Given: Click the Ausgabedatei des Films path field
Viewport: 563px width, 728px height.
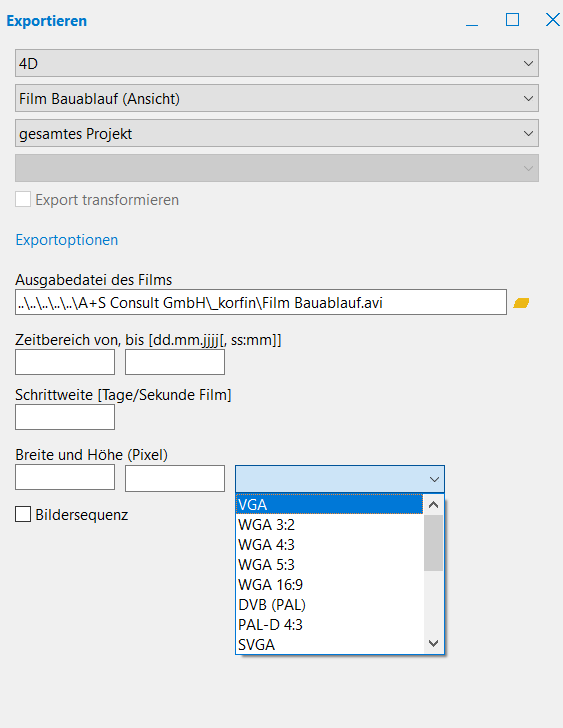Looking at the screenshot, I should pos(261,302).
